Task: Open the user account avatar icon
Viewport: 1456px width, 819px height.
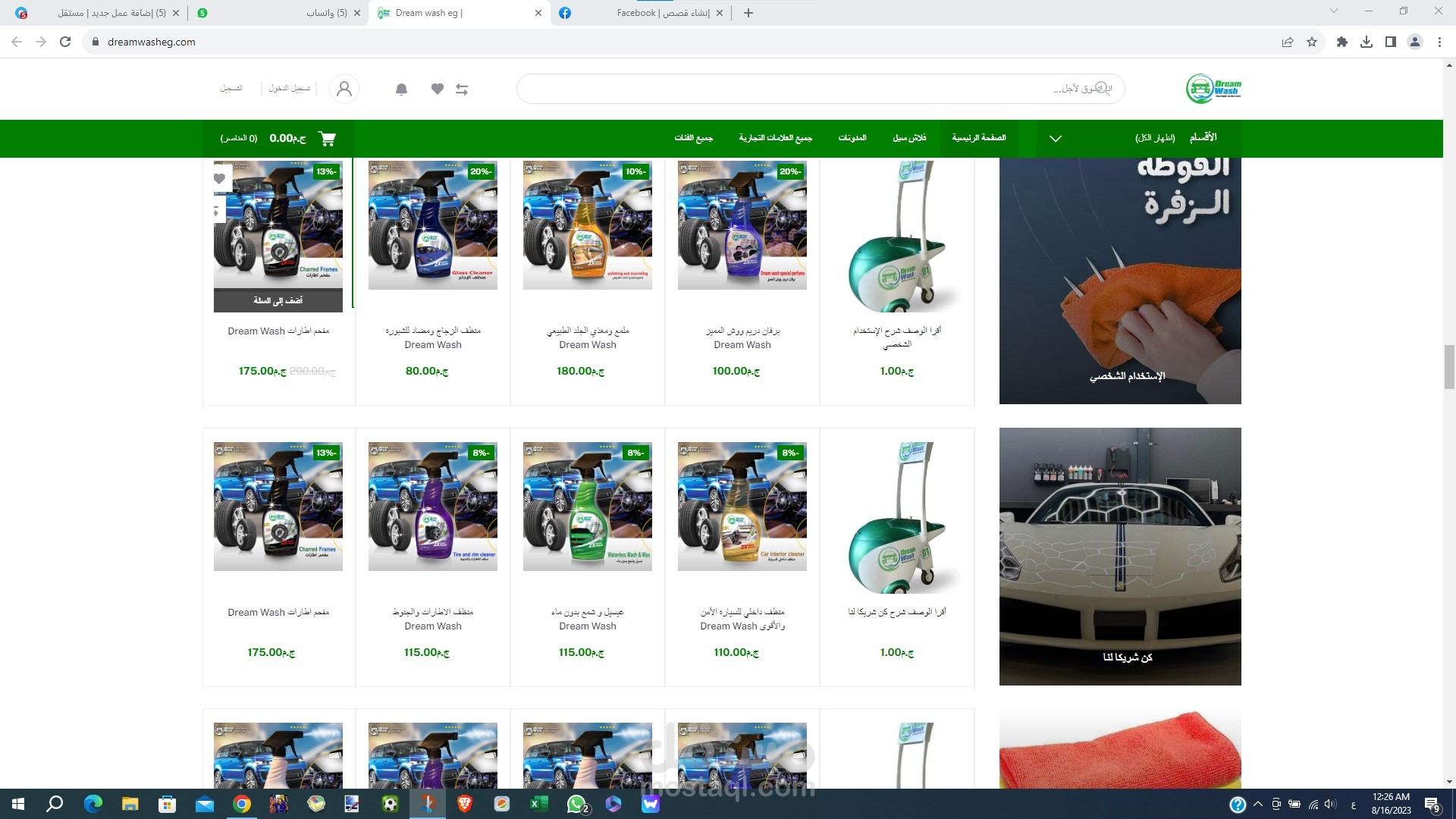Action: tap(344, 89)
